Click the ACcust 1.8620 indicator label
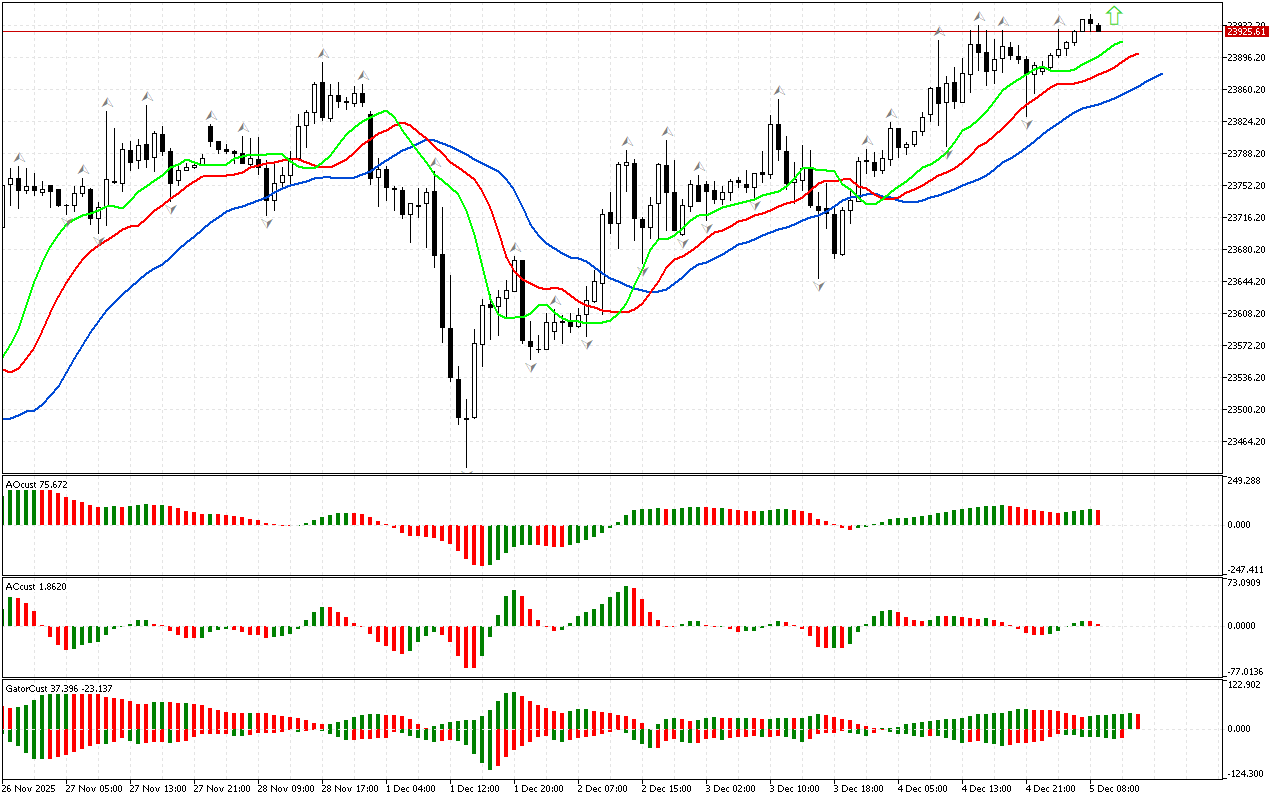 click(x=36, y=586)
